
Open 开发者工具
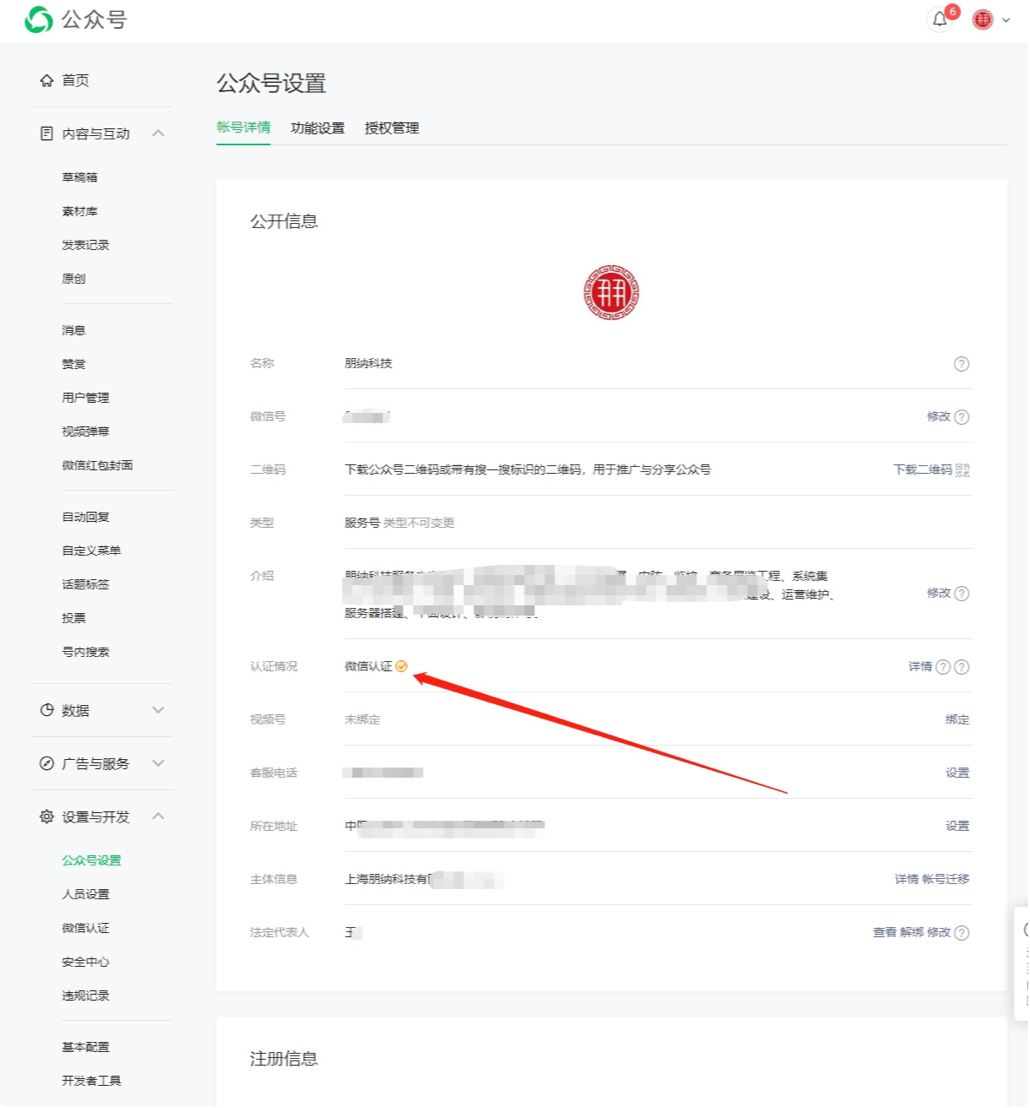(91, 1081)
